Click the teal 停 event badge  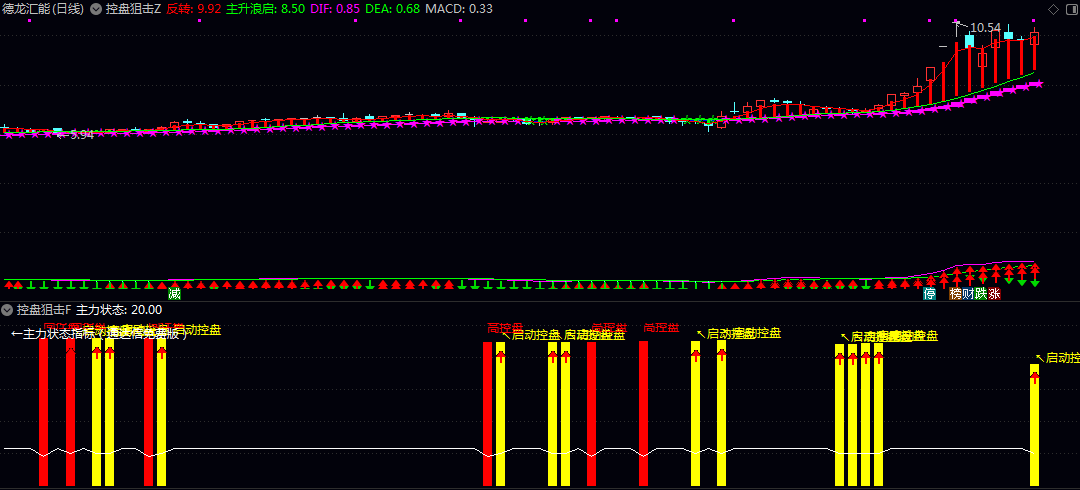(930, 294)
